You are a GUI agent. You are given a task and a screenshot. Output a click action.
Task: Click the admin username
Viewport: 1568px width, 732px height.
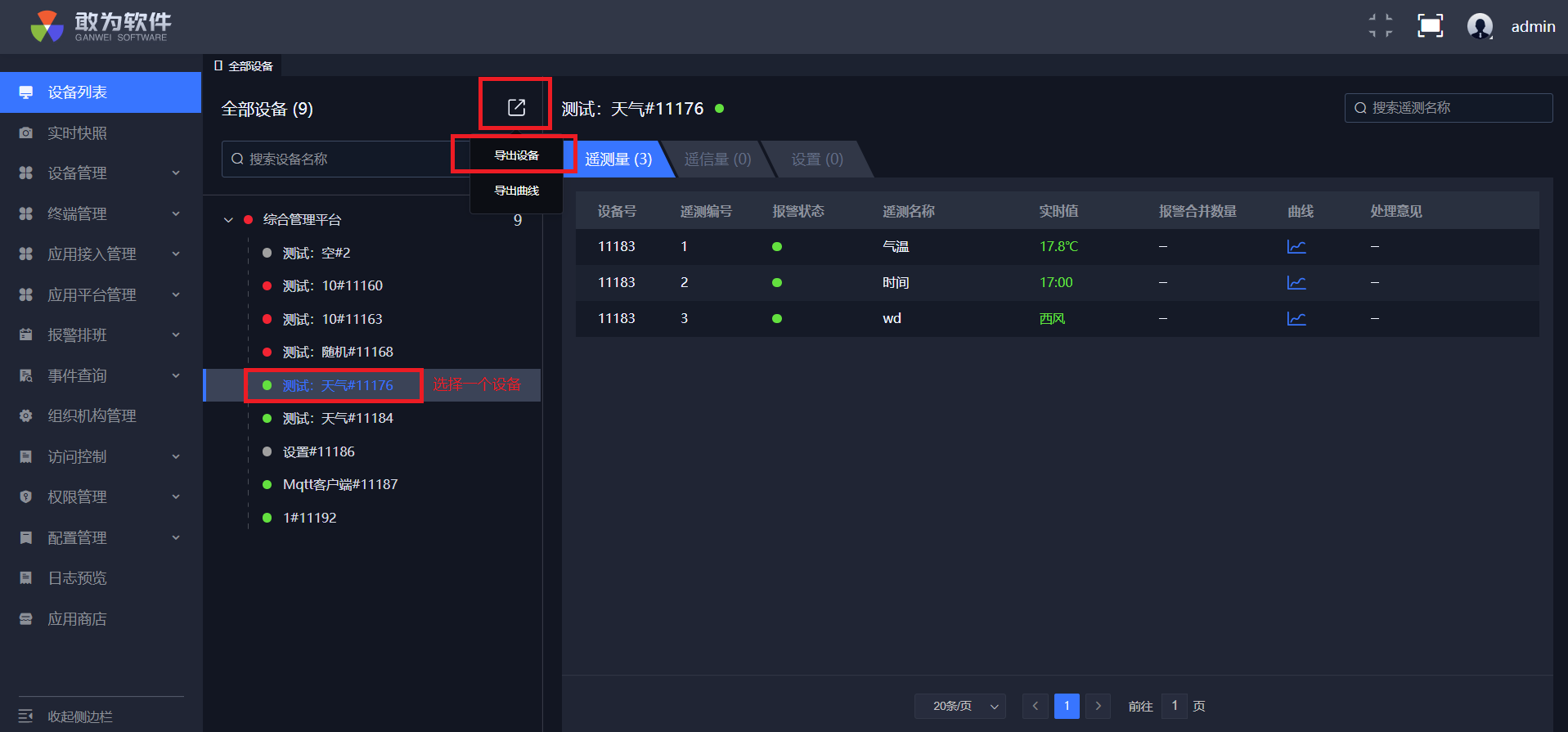[1533, 26]
